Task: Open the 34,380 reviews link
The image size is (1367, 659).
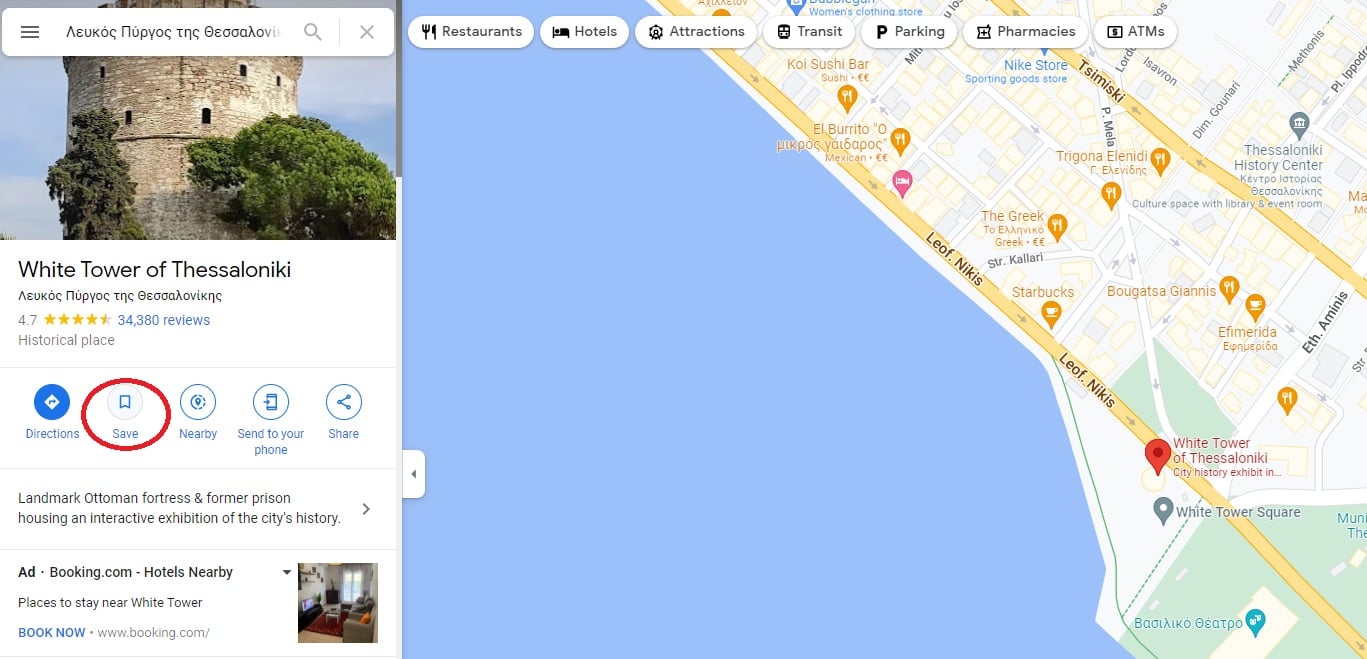Action: click(164, 320)
